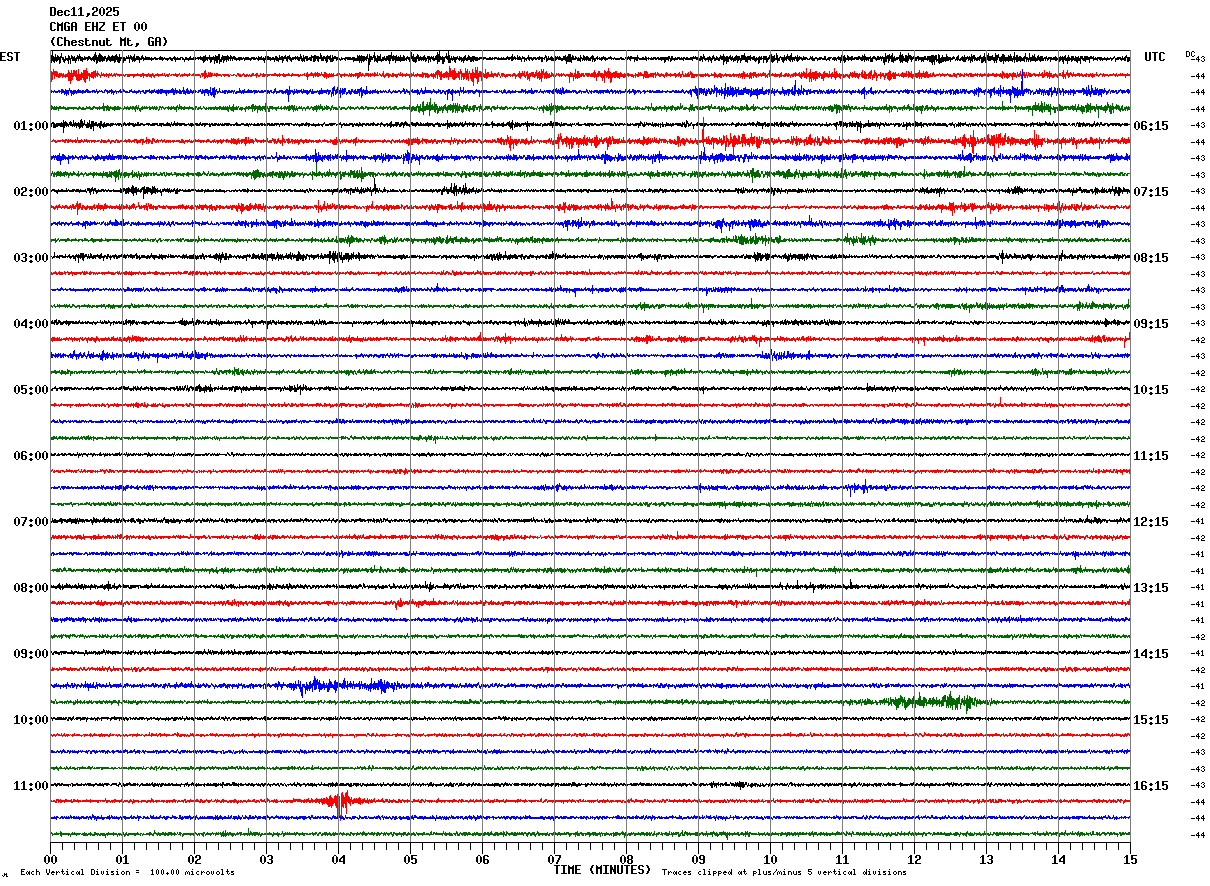Select the 06:00 EST time label
Image resolution: width=1210 pixels, height=886 pixels.
point(31,456)
